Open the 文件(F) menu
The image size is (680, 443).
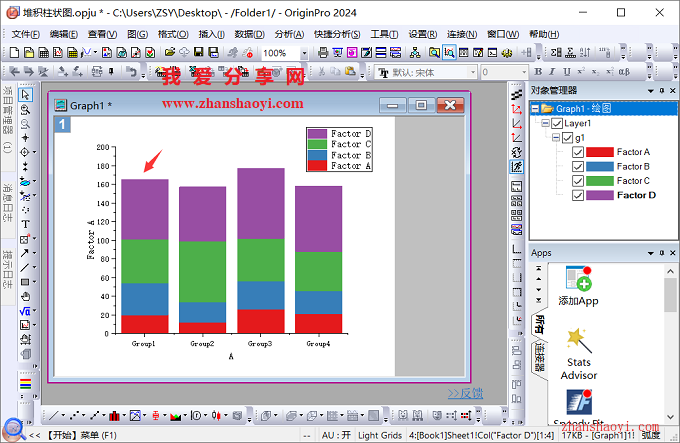pyautogui.click(x=25, y=34)
